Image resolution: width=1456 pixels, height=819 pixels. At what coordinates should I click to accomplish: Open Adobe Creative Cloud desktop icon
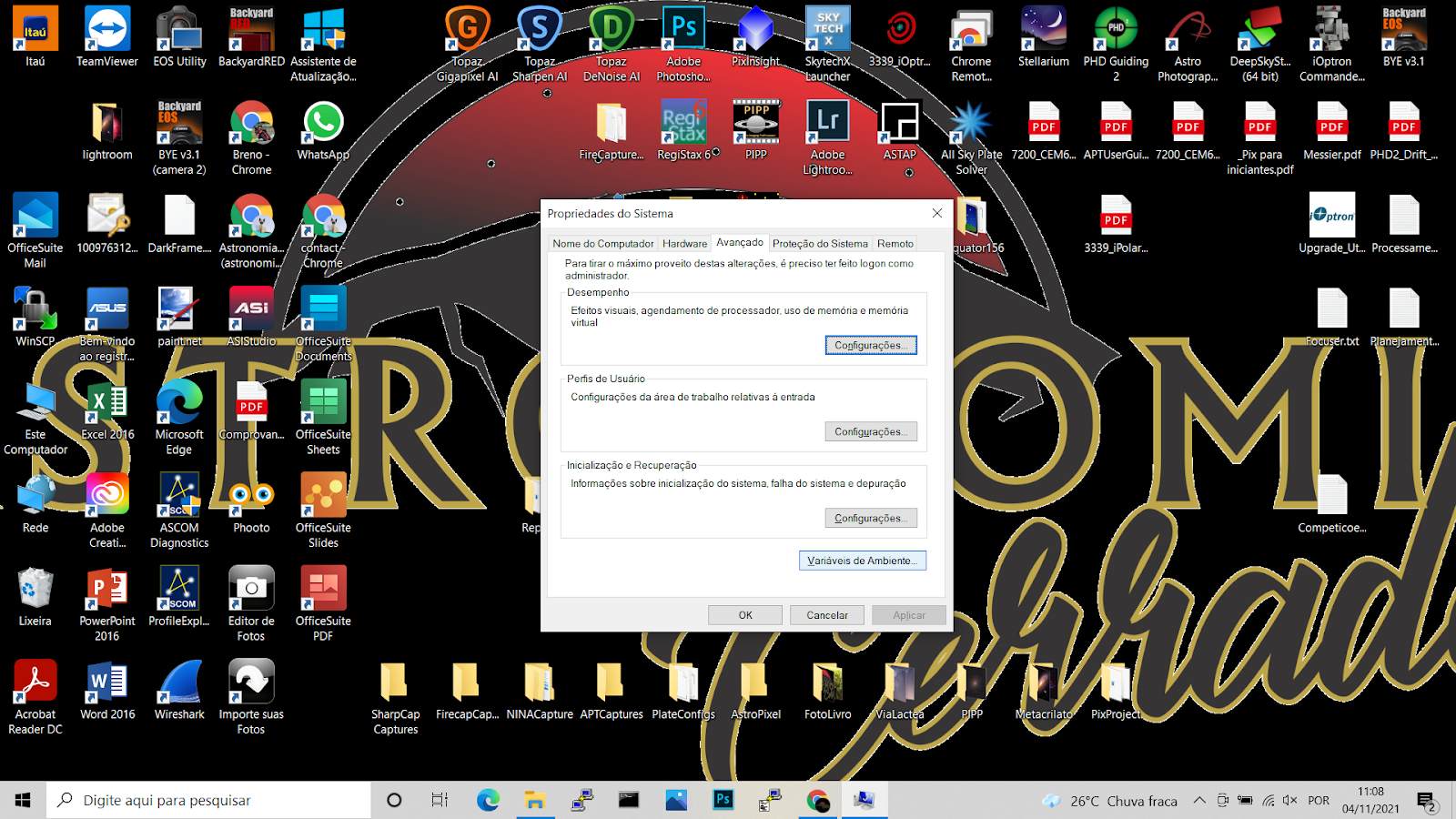coord(107,511)
